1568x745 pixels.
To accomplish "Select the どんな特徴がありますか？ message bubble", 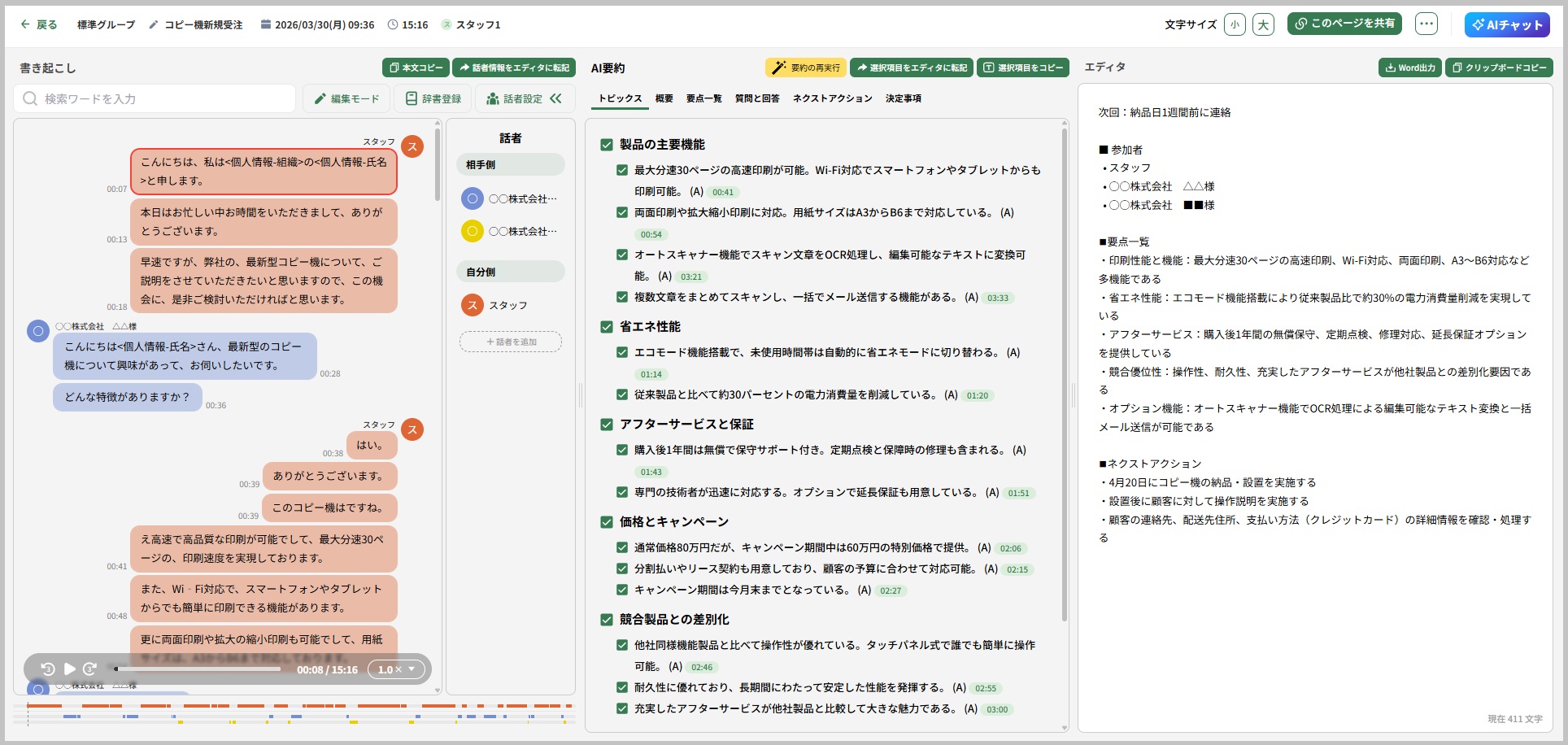I will [x=128, y=397].
